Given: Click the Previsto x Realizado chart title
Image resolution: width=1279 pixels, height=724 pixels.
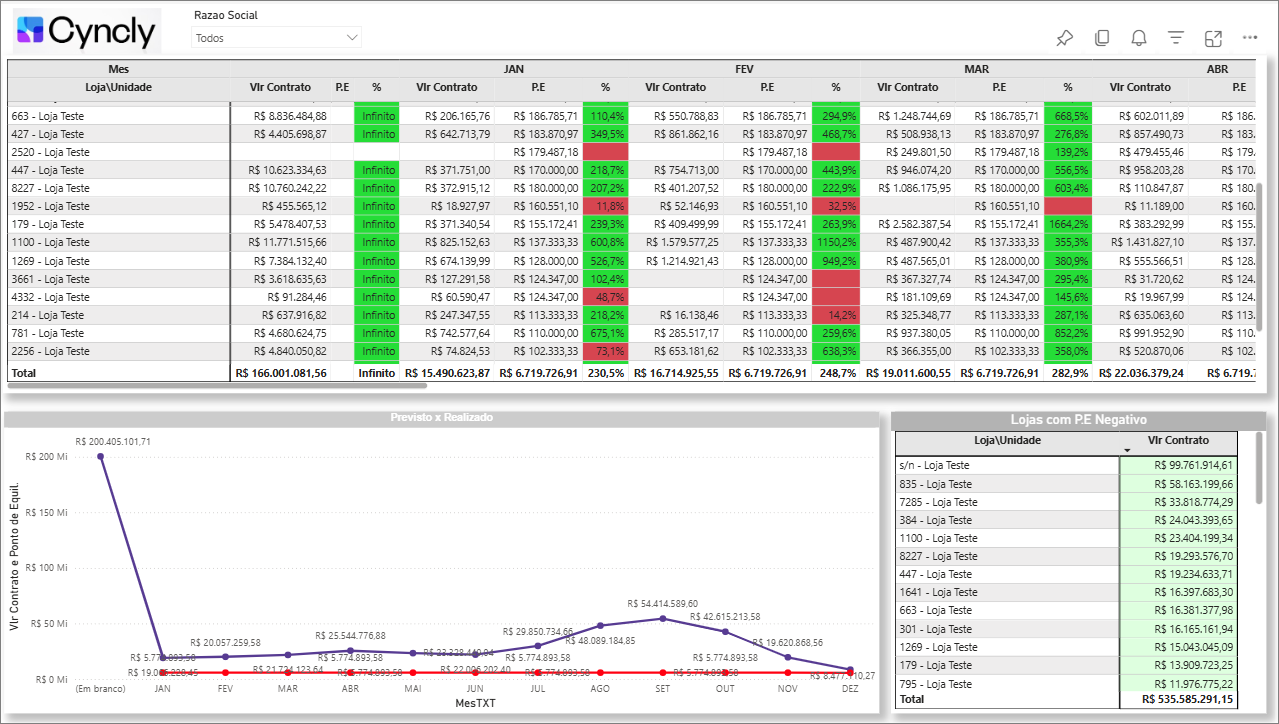Looking at the screenshot, I should 440,417.
